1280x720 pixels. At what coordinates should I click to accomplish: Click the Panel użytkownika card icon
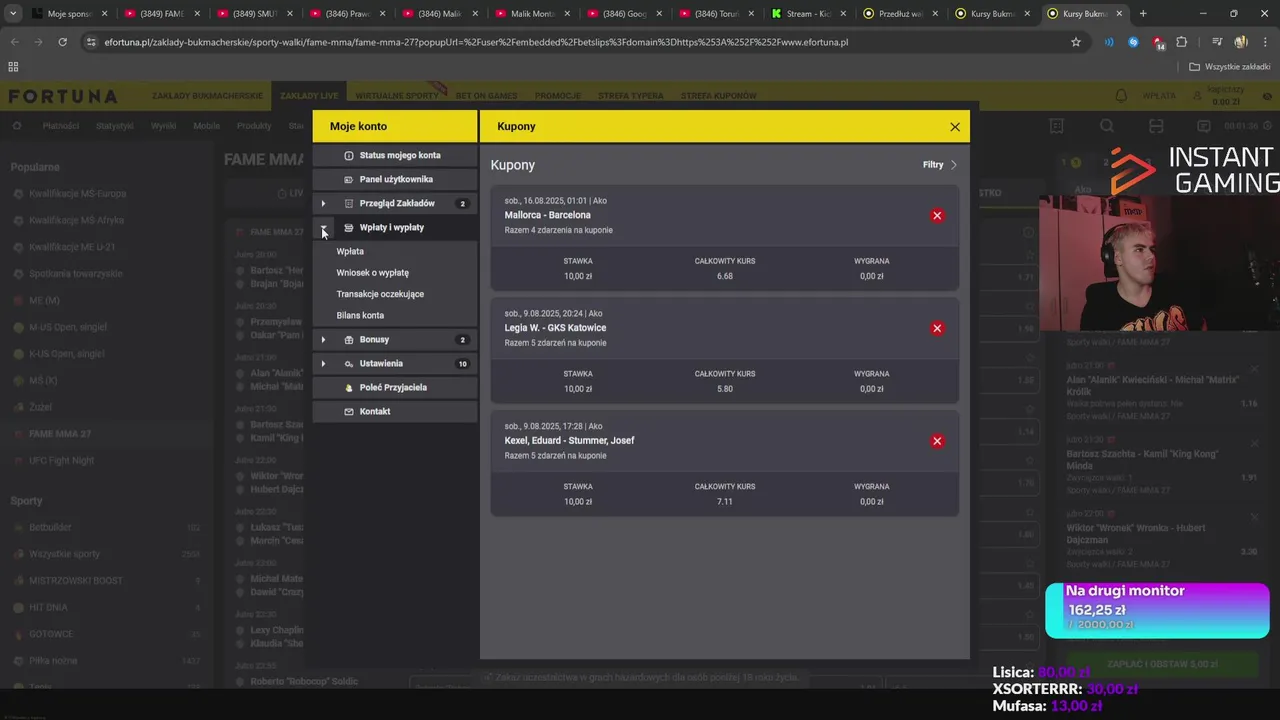click(349, 180)
